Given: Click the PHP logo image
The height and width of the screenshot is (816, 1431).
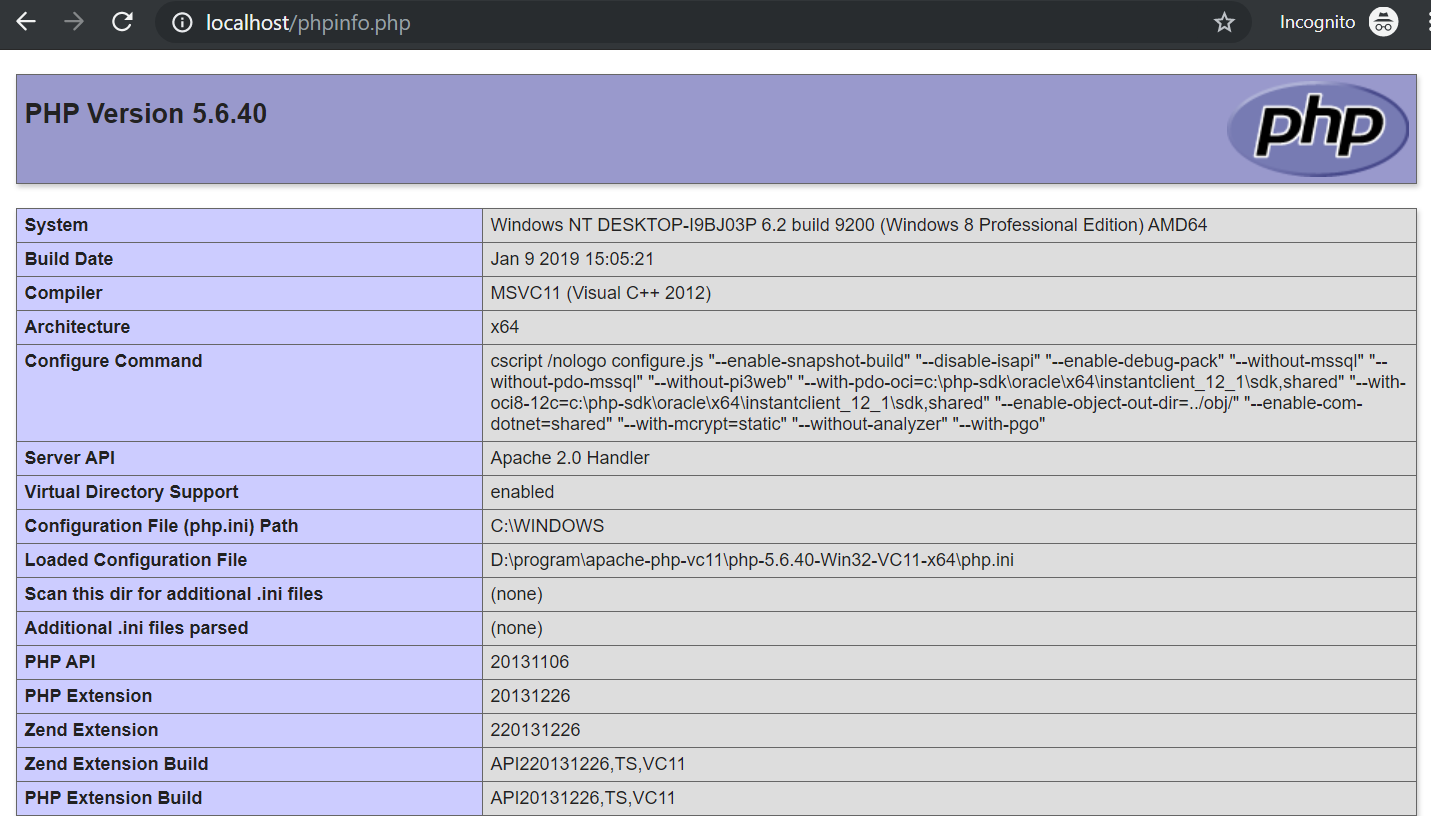Looking at the screenshot, I should tap(1318, 128).
